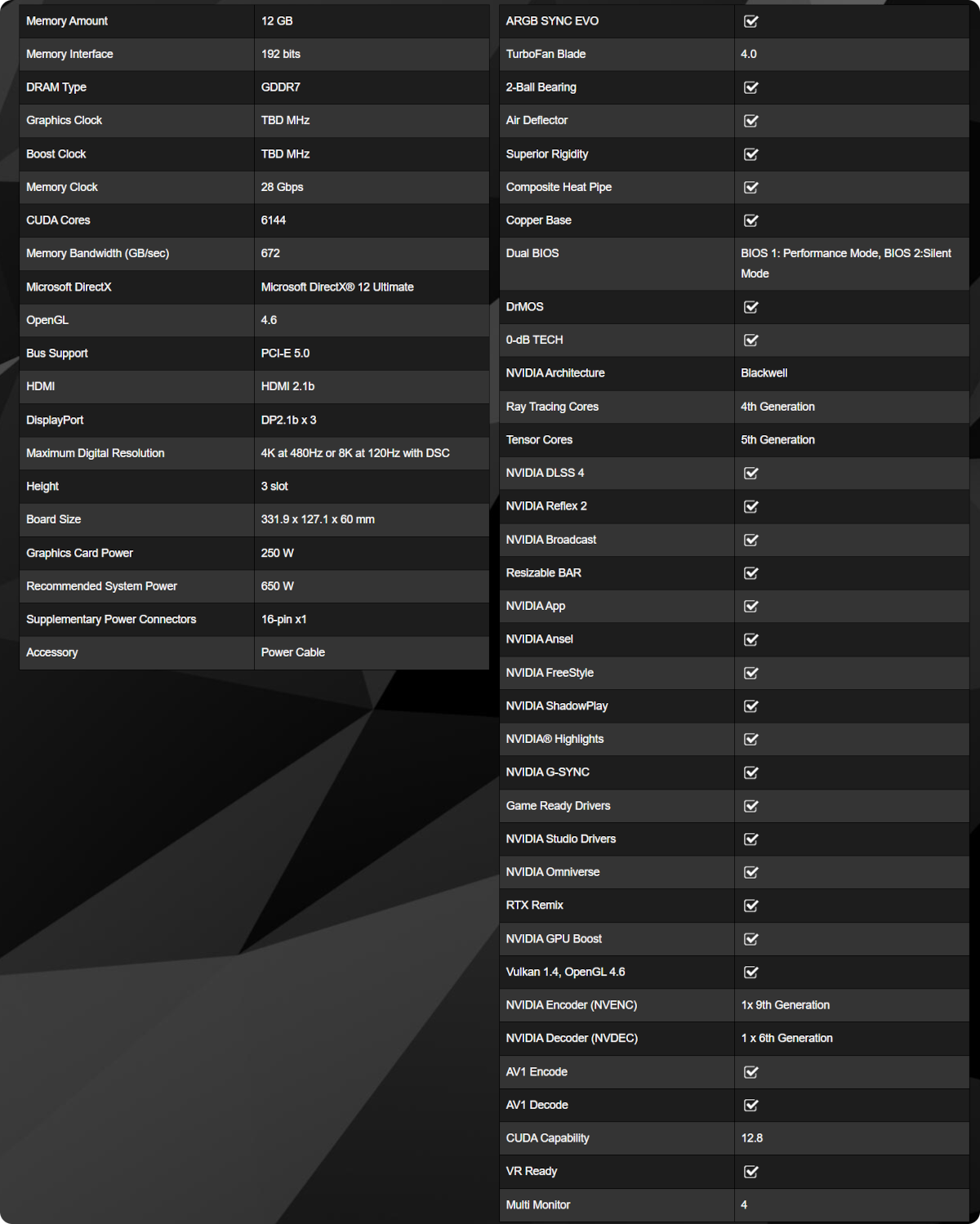Click the CUDA Cores 6144 value

pyautogui.click(x=274, y=220)
